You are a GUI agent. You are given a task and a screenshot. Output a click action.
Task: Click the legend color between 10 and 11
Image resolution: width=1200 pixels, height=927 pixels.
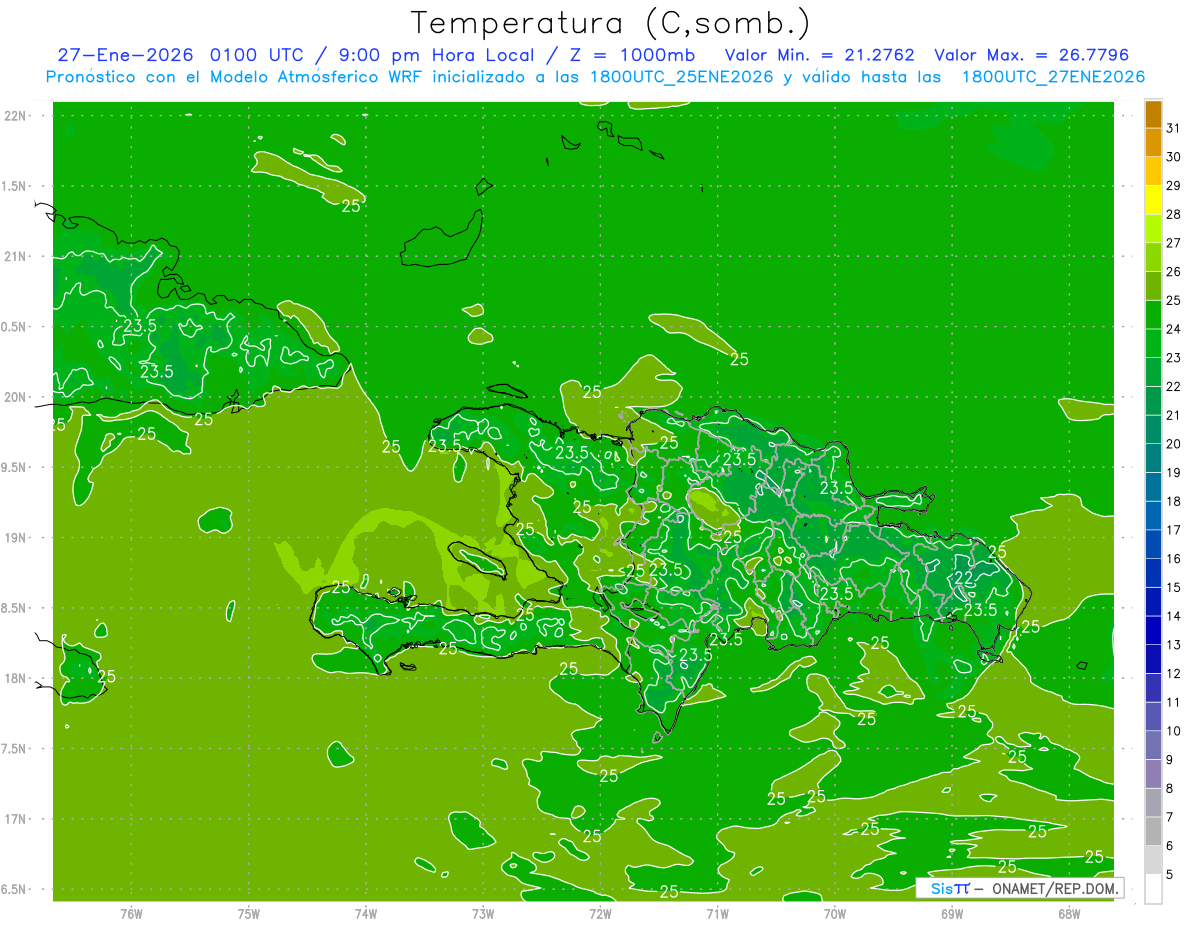[x=1154, y=716]
